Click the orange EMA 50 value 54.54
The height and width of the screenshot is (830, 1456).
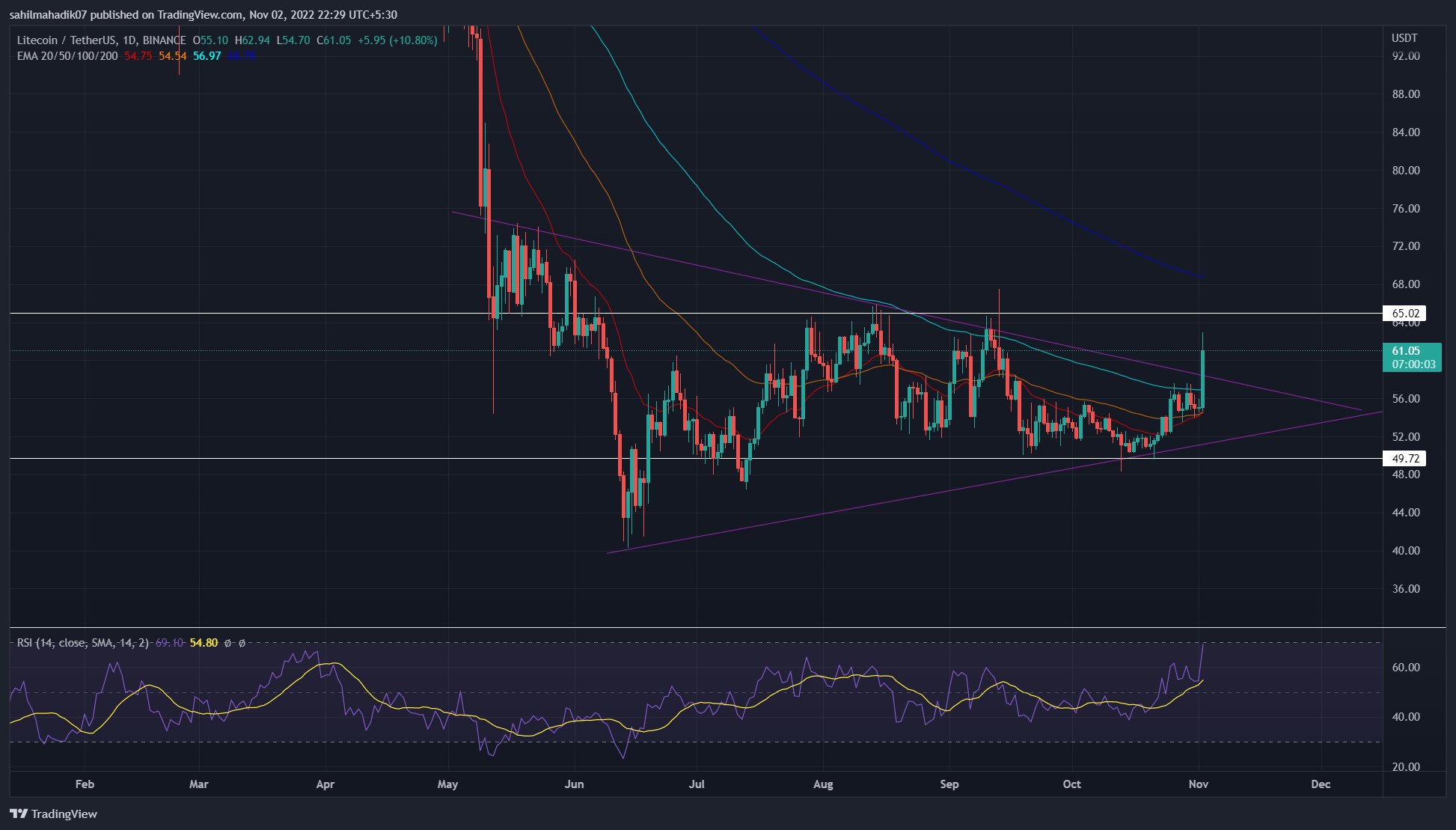172,56
